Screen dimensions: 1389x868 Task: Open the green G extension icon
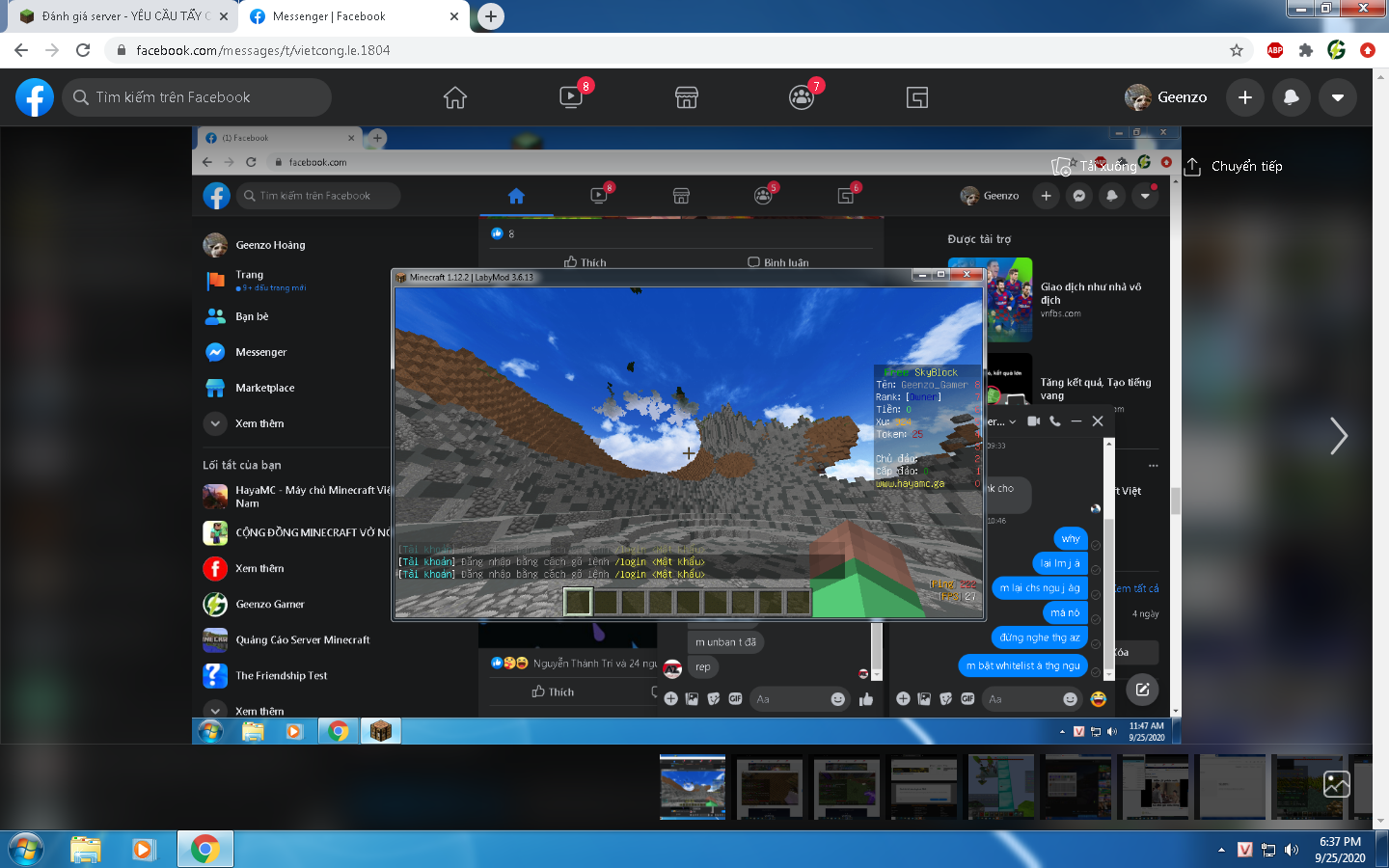point(1337,50)
